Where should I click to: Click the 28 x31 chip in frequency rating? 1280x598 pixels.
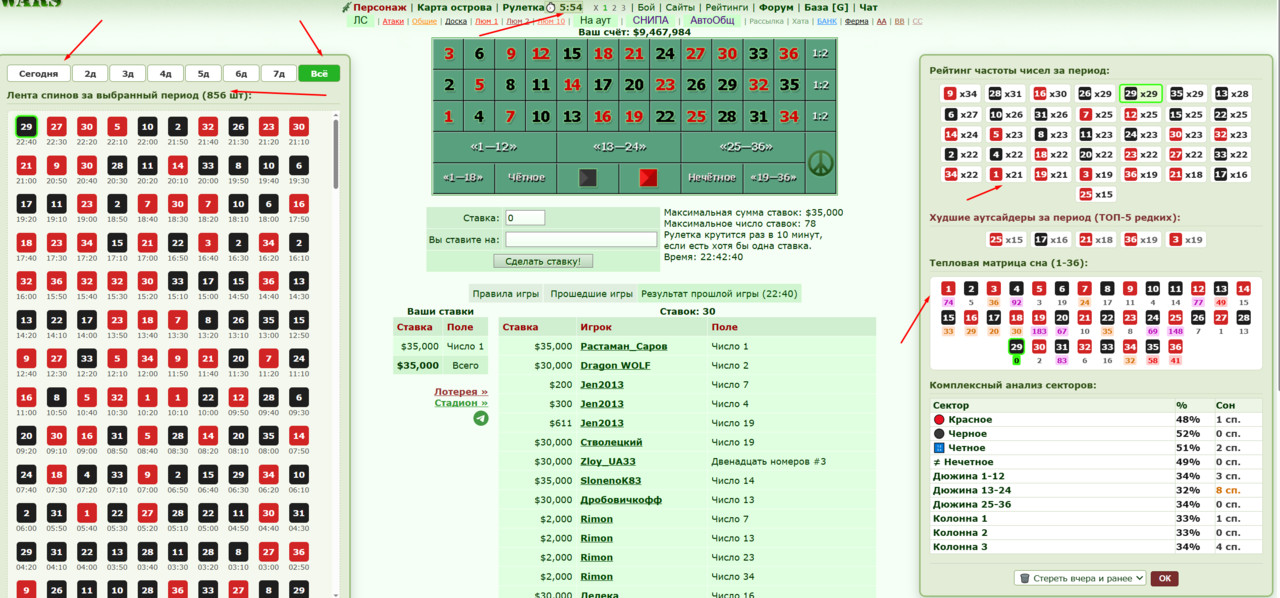[1005, 93]
